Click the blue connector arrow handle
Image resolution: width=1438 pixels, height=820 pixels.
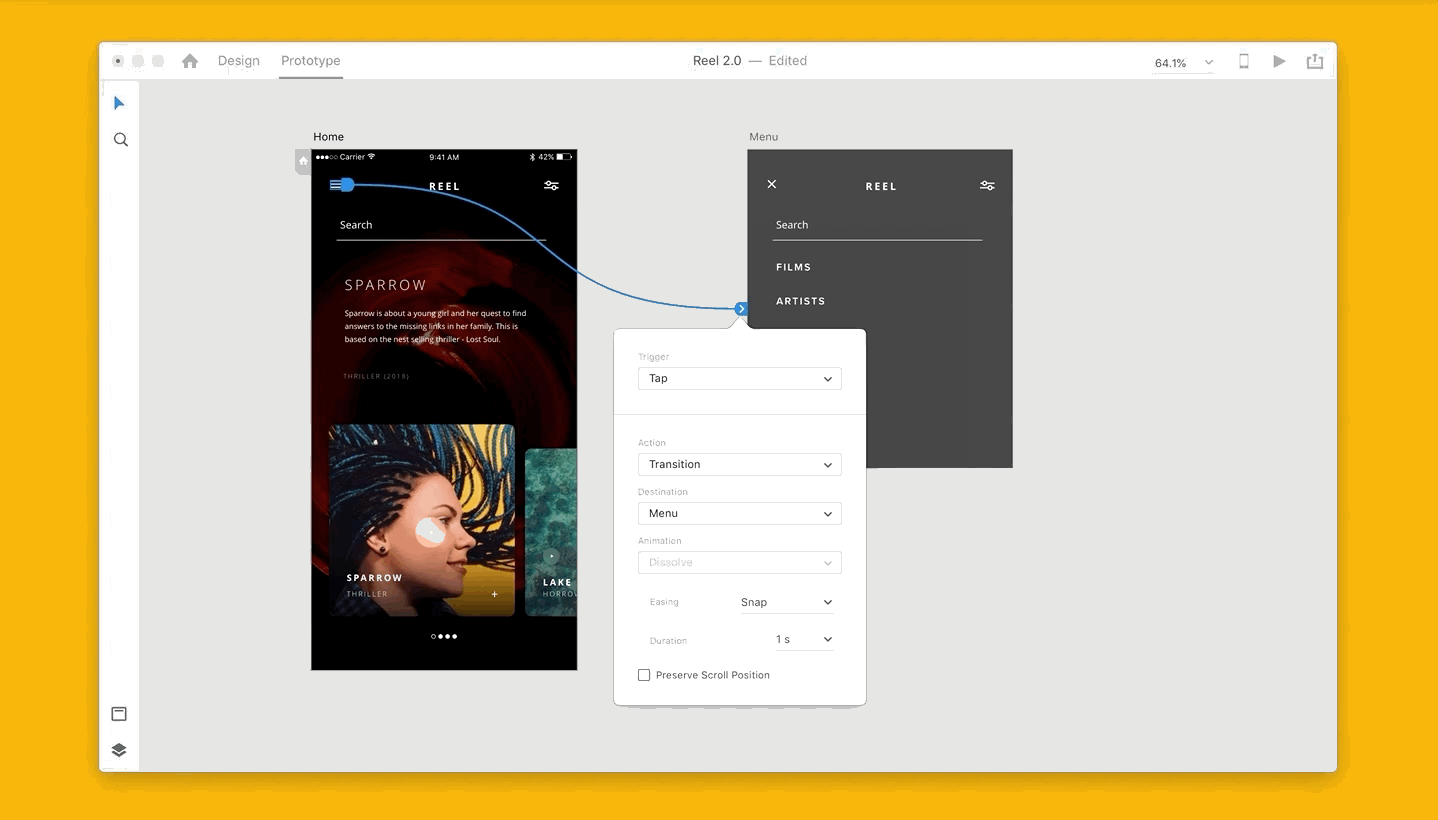[741, 309]
